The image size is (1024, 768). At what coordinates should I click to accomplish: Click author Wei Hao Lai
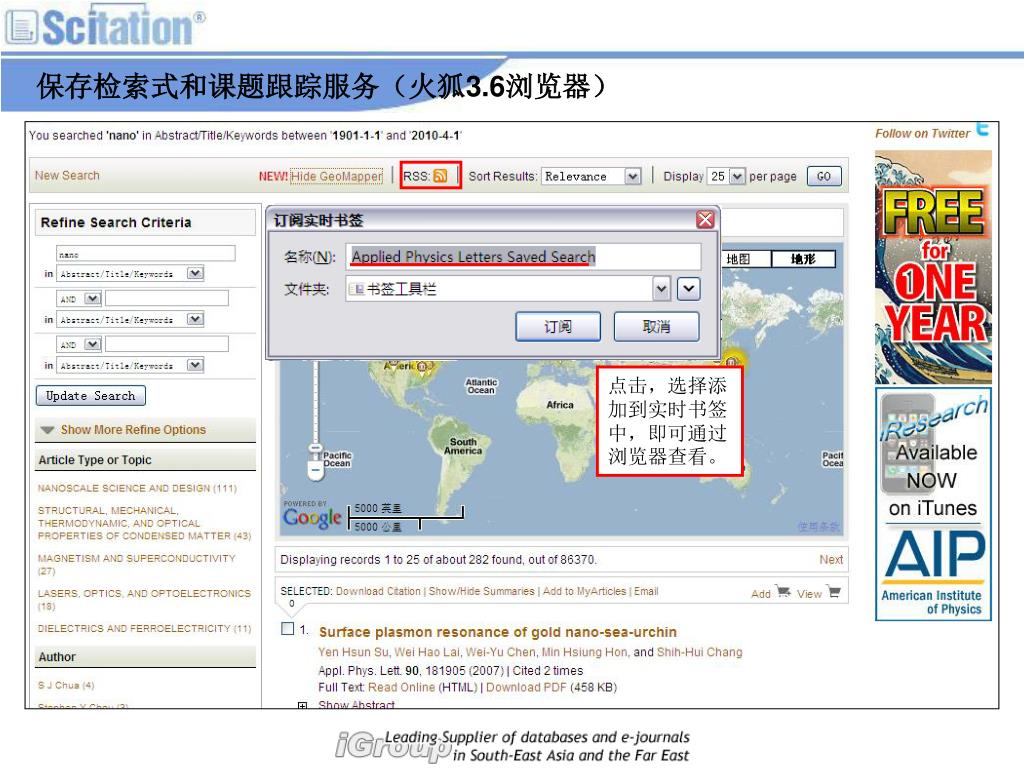pos(430,652)
